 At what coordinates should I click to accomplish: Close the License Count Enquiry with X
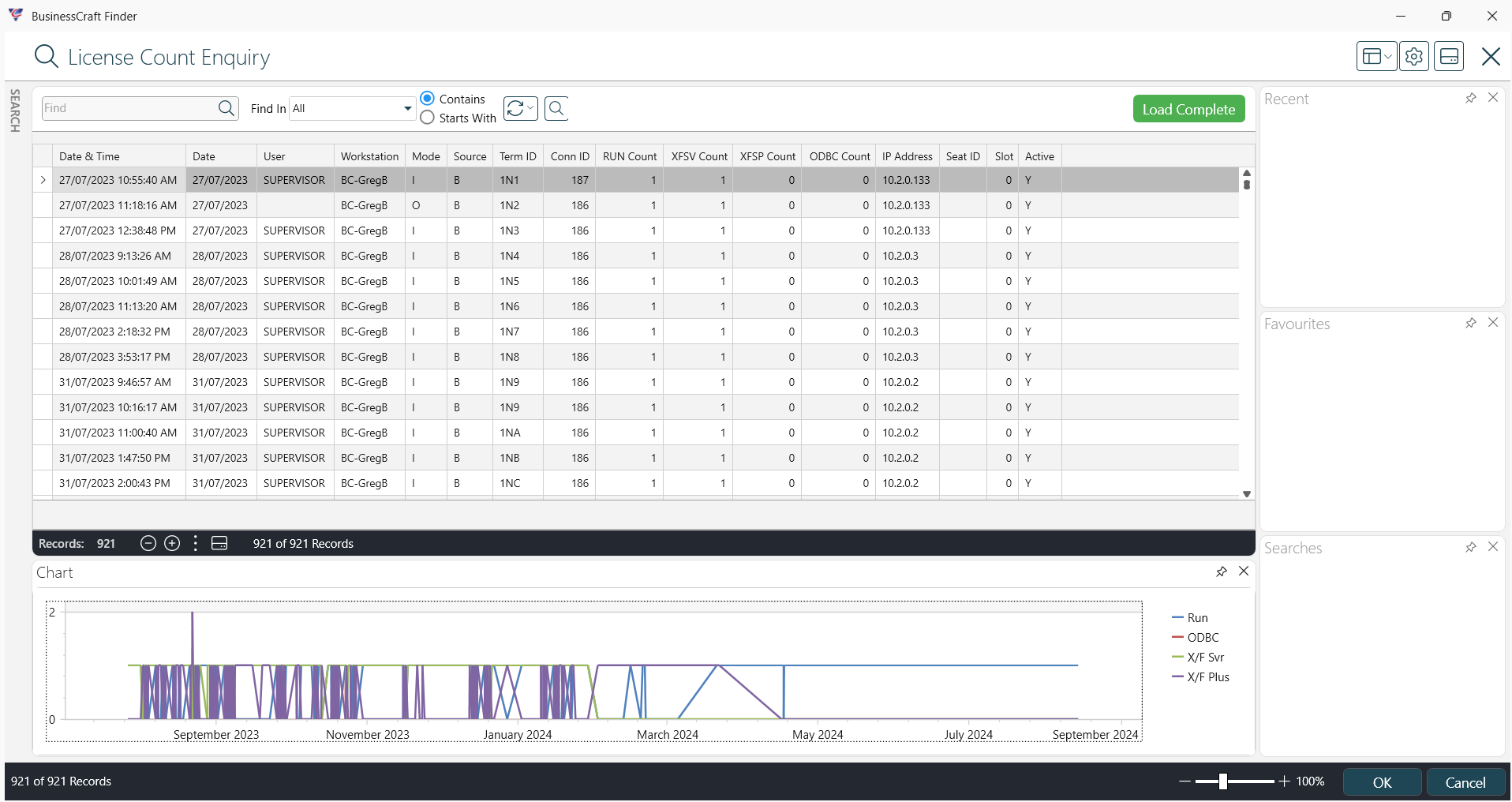(1491, 56)
